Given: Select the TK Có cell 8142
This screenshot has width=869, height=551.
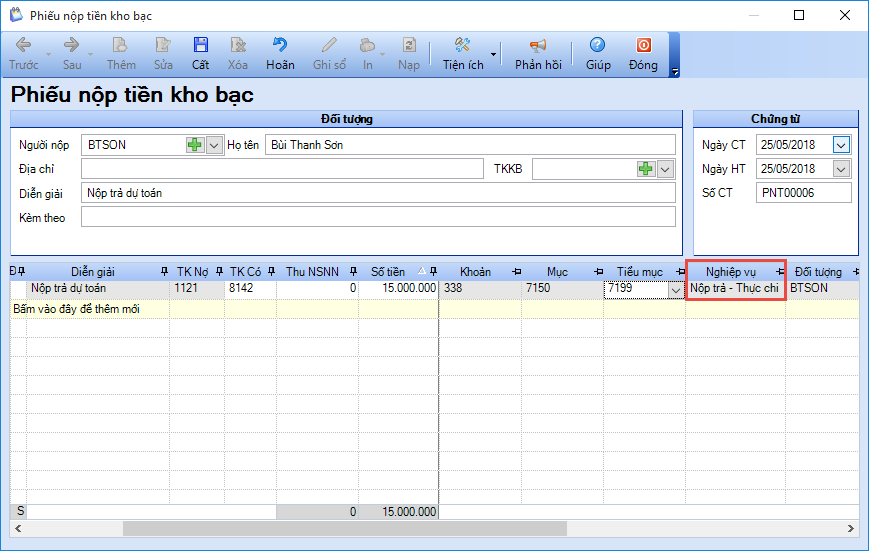Looking at the screenshot, I should (x=250, y=288).
